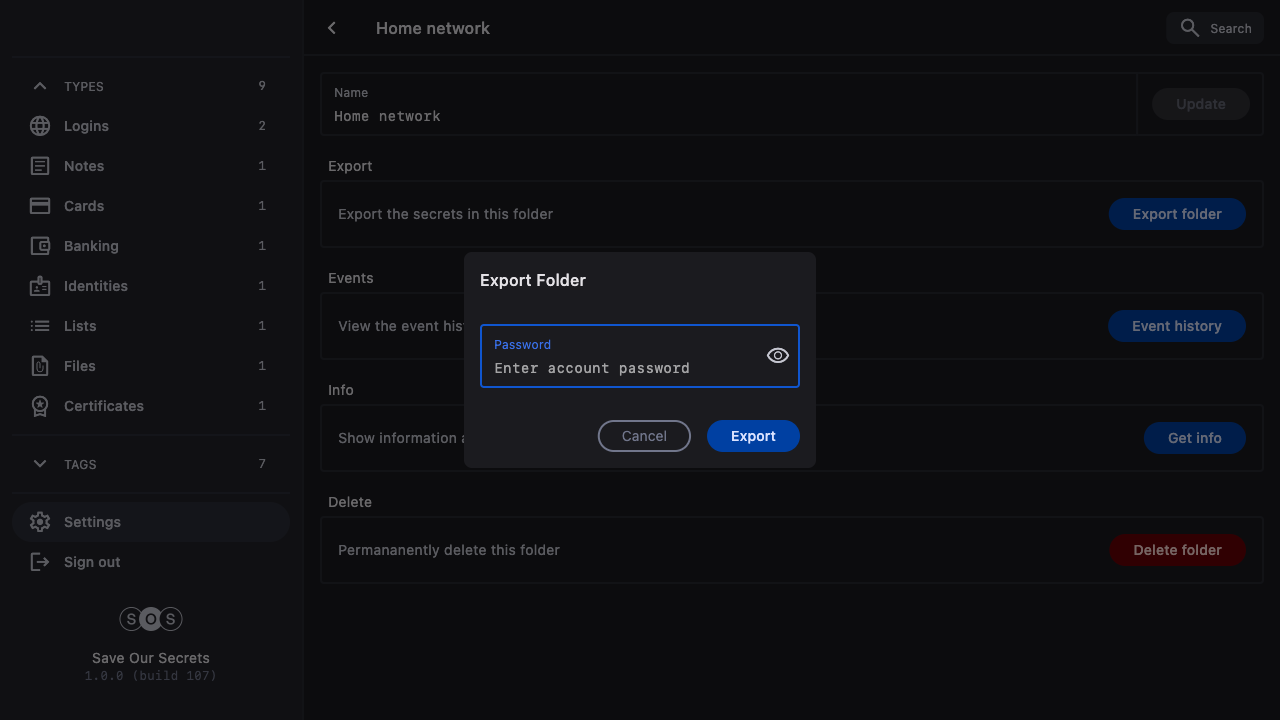Viewport: 1280px width, 720px height.
Task: Click the account password input field
Action: (620, 367)
